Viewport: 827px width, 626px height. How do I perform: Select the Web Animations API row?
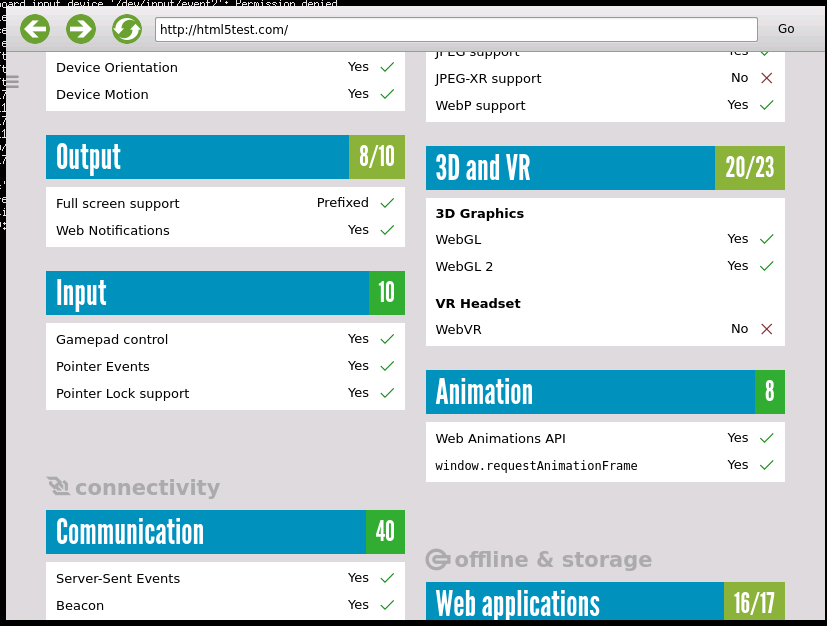tap(605, 438)
